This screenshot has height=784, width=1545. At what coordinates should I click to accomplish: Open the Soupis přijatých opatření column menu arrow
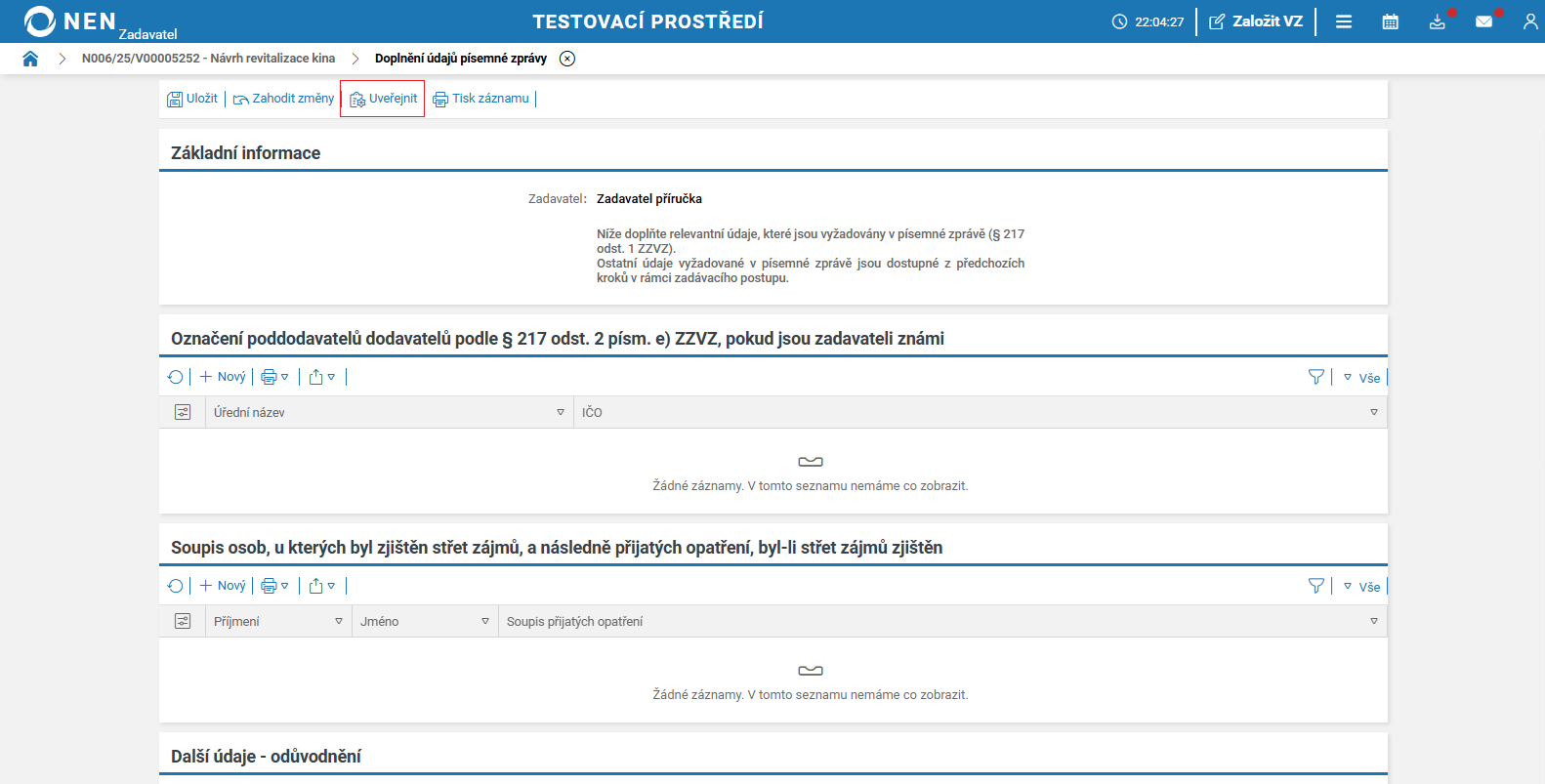pos(1374,621)
